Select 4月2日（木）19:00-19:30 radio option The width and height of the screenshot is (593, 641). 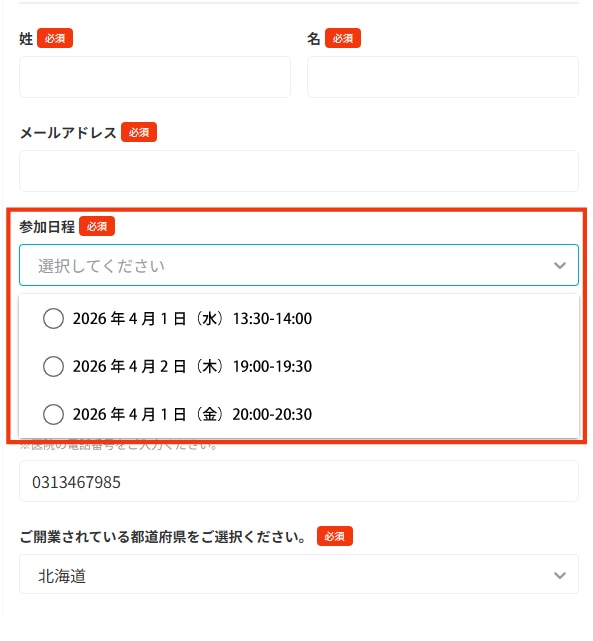pyautogui.click(x=54, y=366)
